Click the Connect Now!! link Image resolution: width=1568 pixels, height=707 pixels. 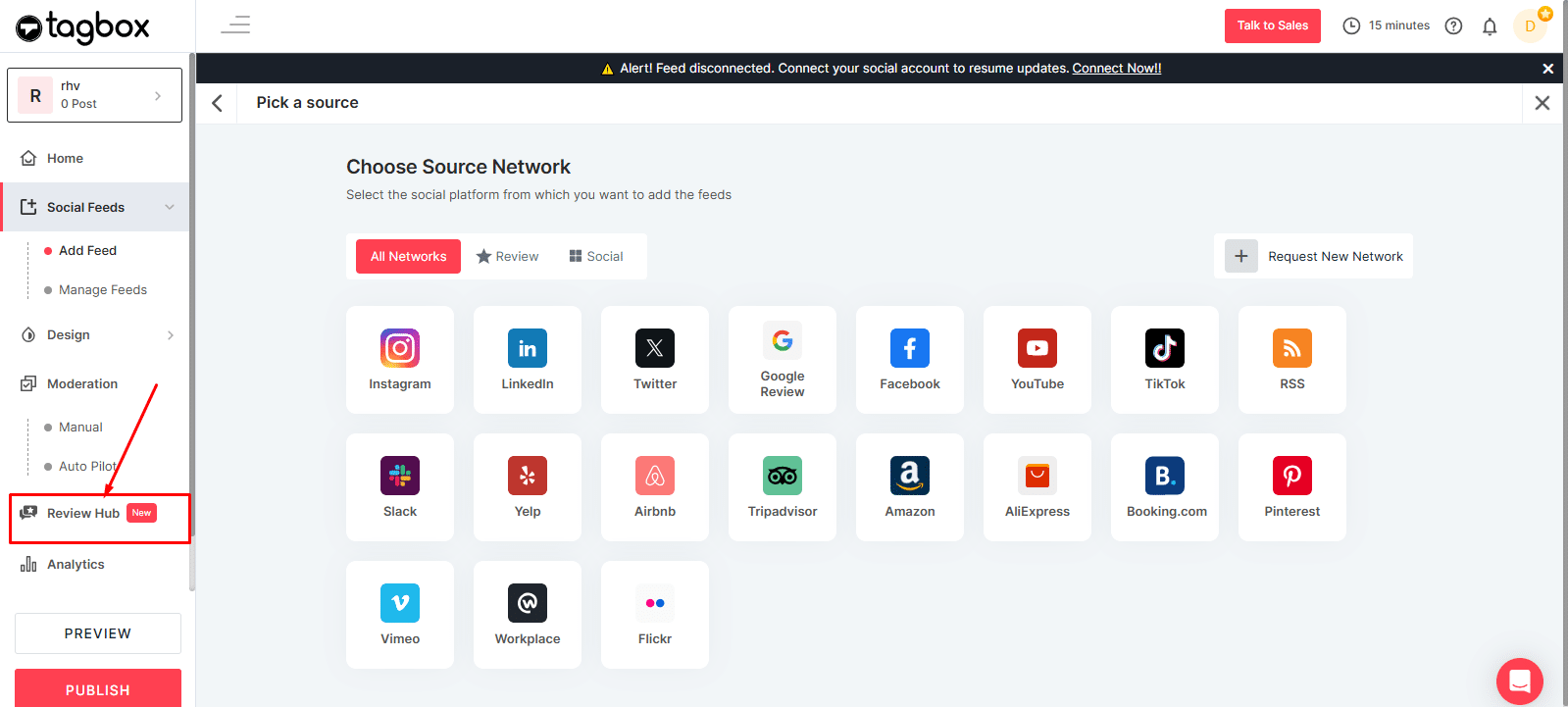click(x=1116, y=69)
